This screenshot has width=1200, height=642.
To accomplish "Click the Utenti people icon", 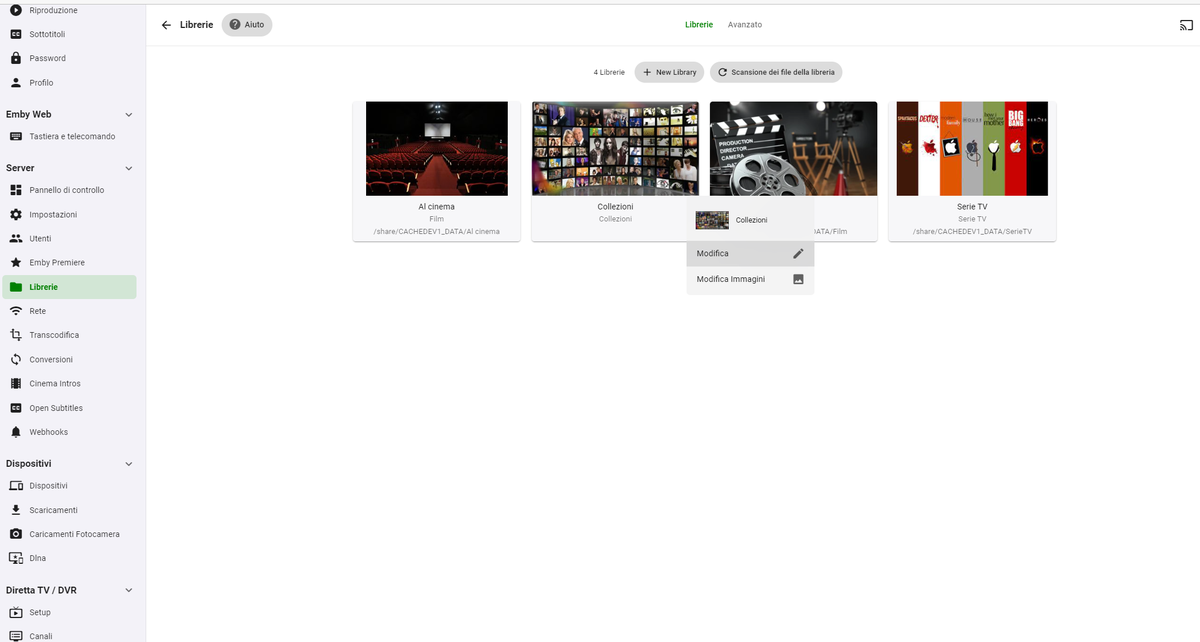I will (x=16, y=238).
